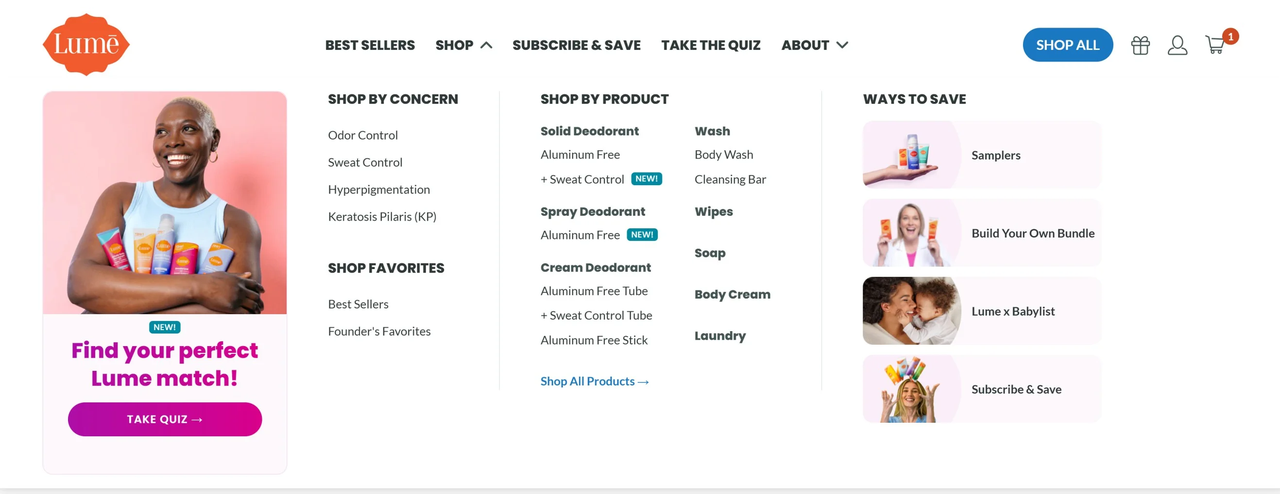Viewport: 1280px width, 494px height.
Task: Open Best Sellers in top navigation
Action: coord(370,45)
